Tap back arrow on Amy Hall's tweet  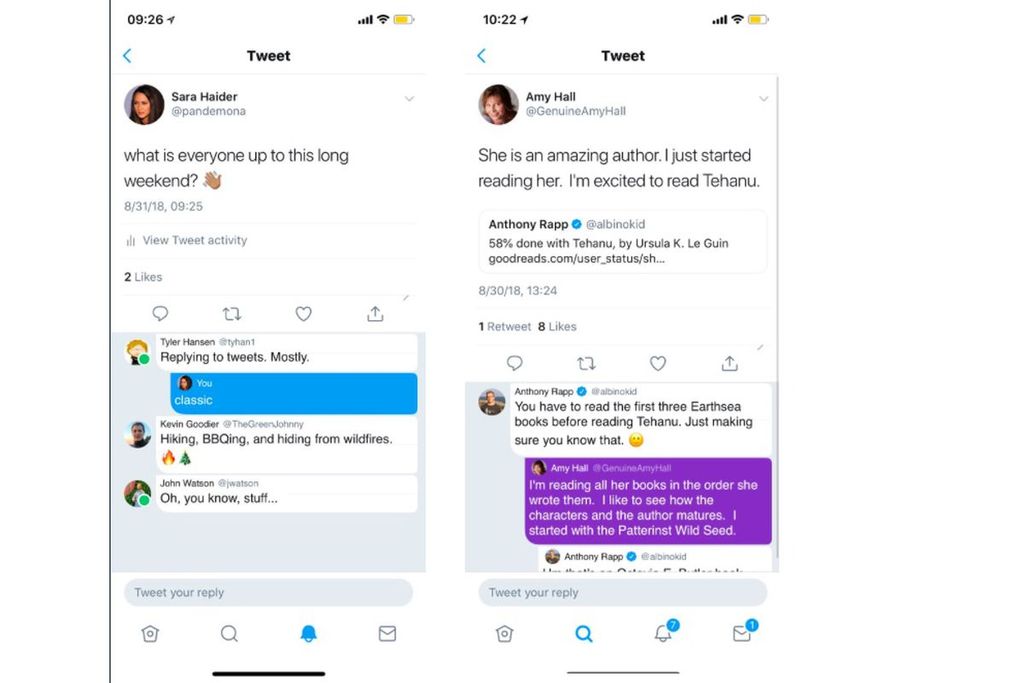[481, 56]
